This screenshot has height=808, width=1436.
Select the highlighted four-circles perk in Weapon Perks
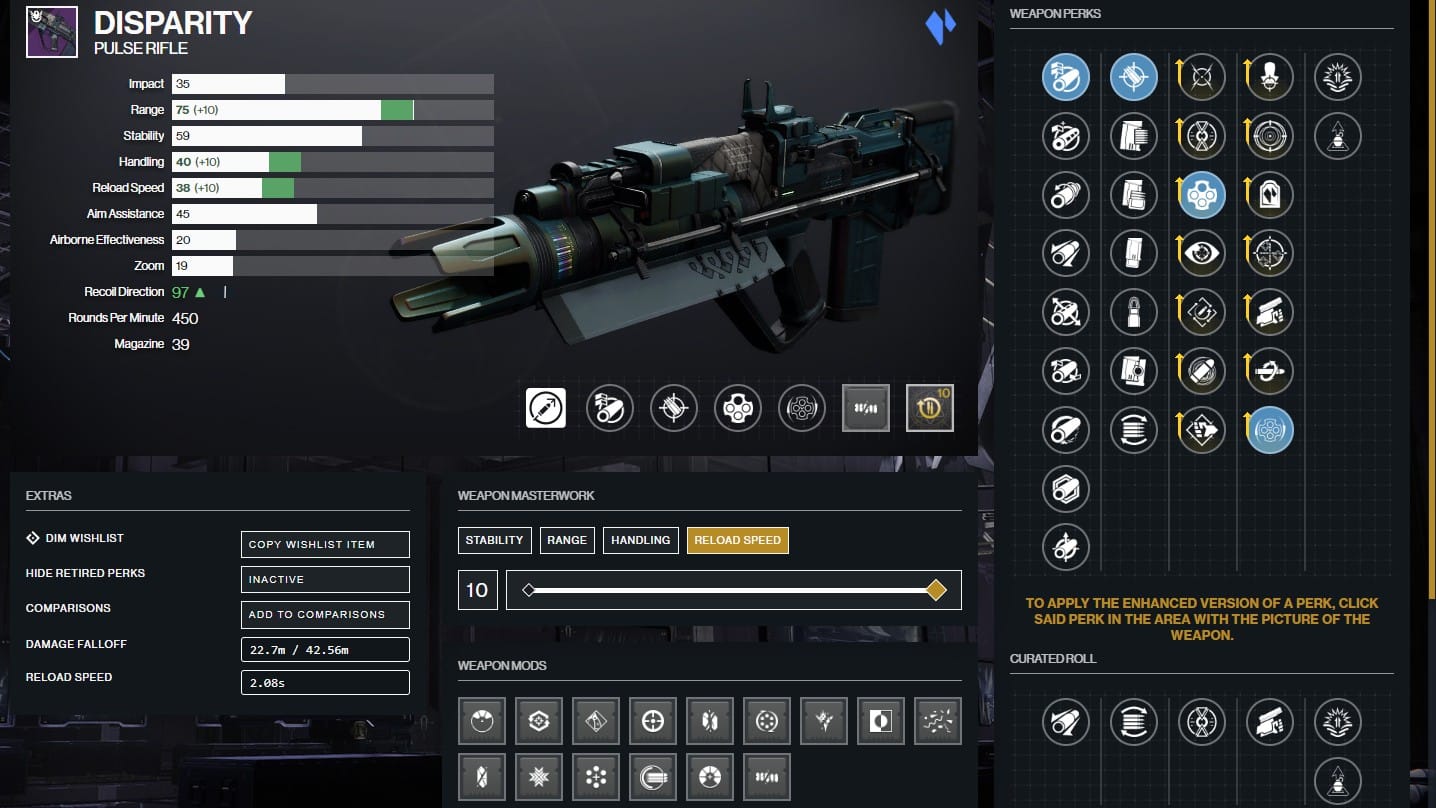(1202, 195)
